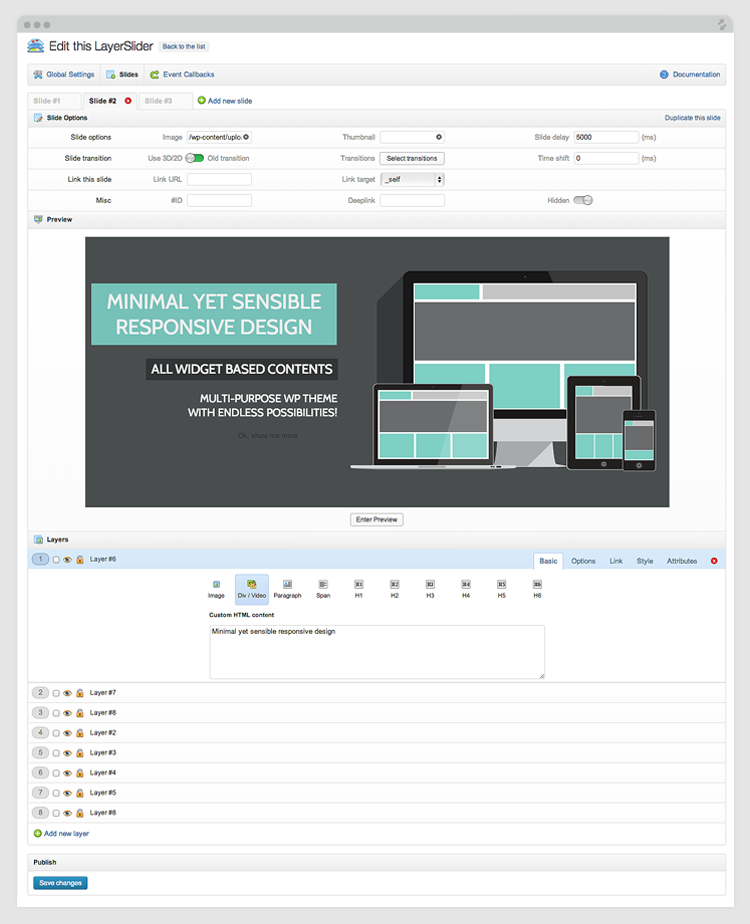Image resolution: width=750 pixels, height=924 pixels.
Task: Open the layer Link tab
Action: click(616, 561)
